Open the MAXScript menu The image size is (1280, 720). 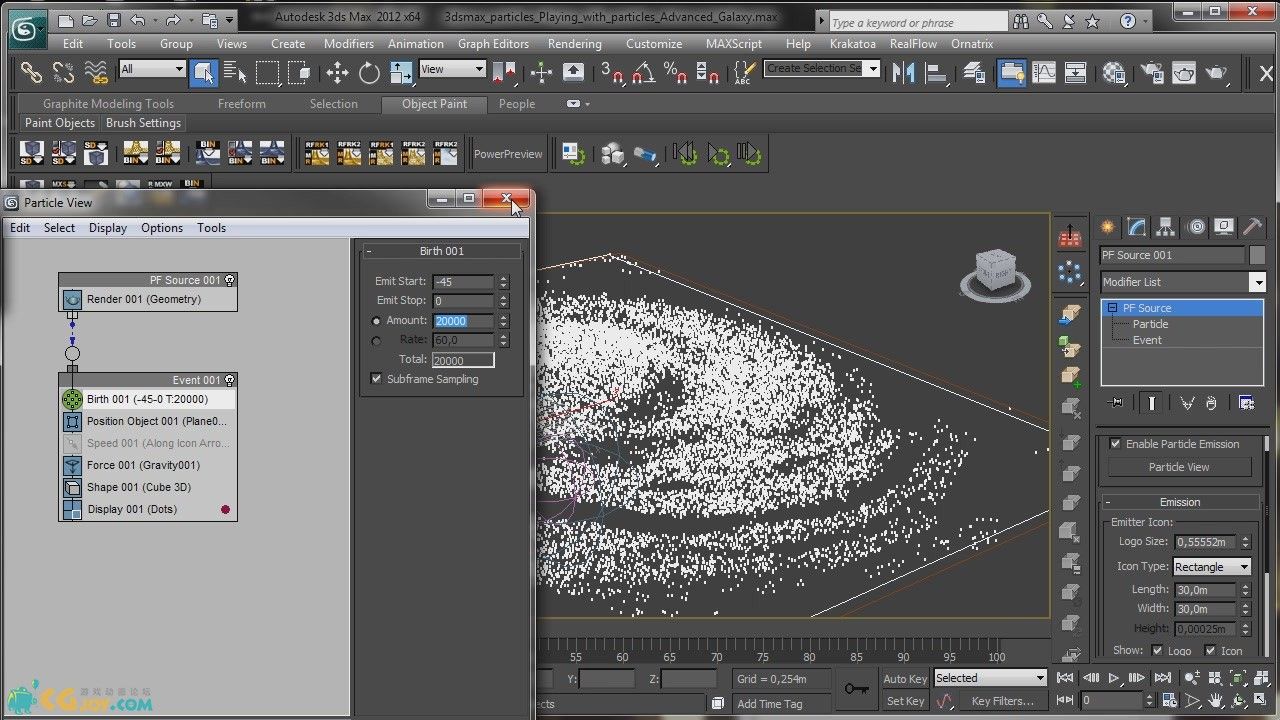(736, 44)
